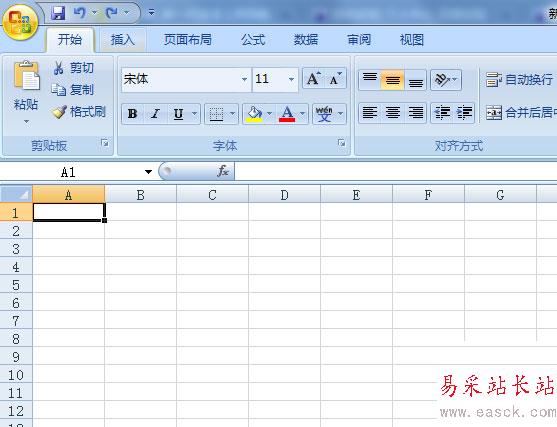Click 合并后居中 merge and center
557x427 pixels.
tap(520, 113)
